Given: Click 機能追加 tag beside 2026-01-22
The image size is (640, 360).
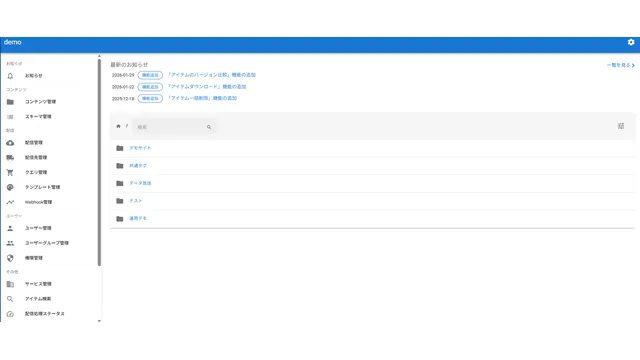Looking at the screenshot, I should click(x=150, y=87).
